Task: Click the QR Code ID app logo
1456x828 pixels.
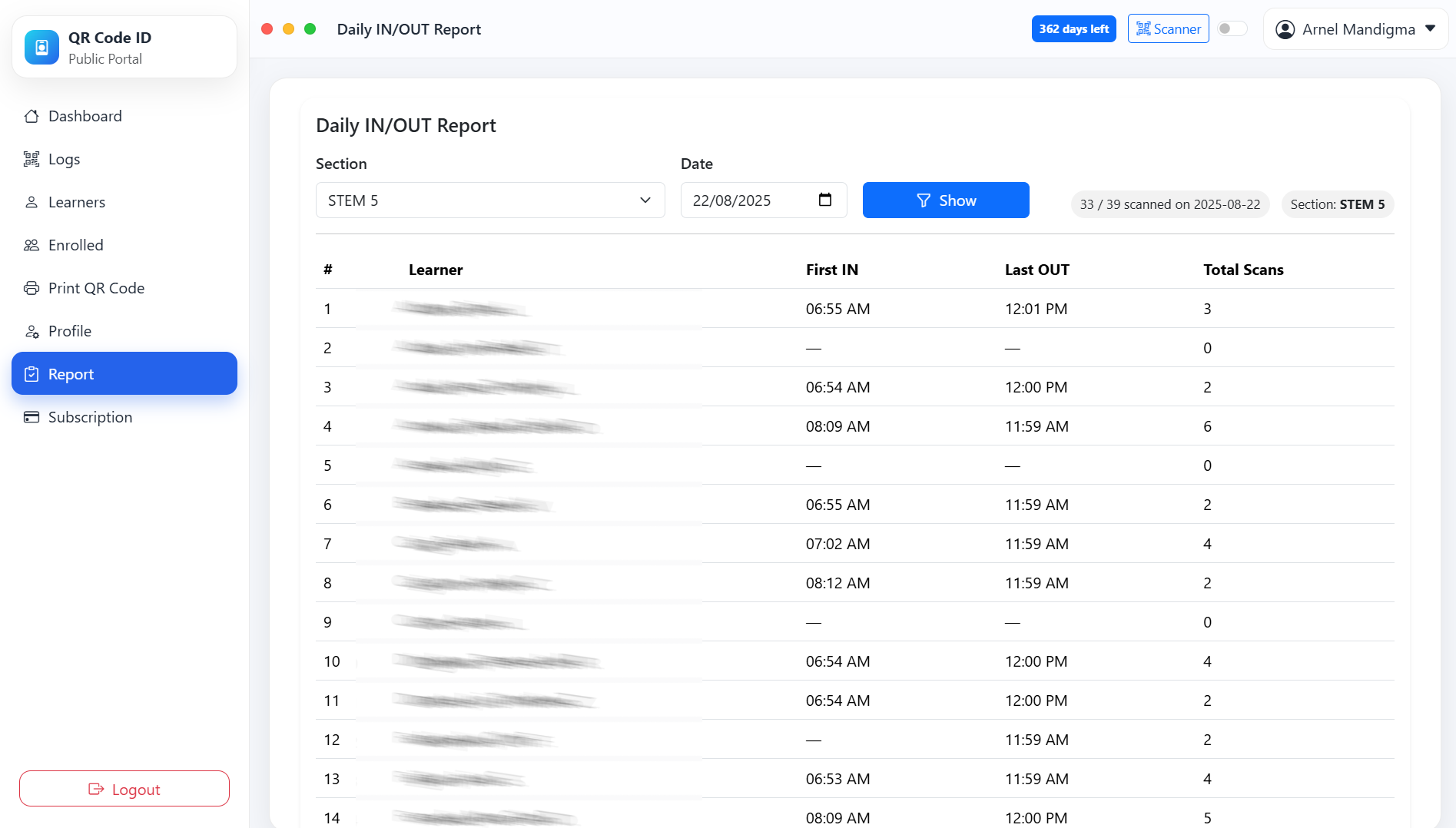Action: 41,48
